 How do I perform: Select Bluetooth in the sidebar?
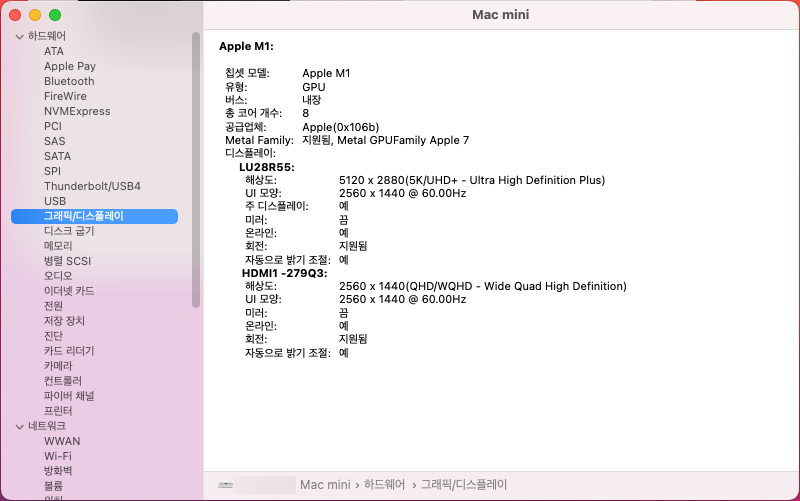[69, 81]
